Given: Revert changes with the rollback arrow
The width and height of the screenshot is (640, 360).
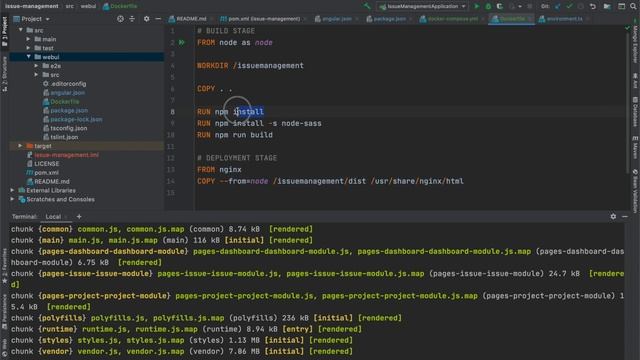Looking at the screenshot, I should 593,7.
